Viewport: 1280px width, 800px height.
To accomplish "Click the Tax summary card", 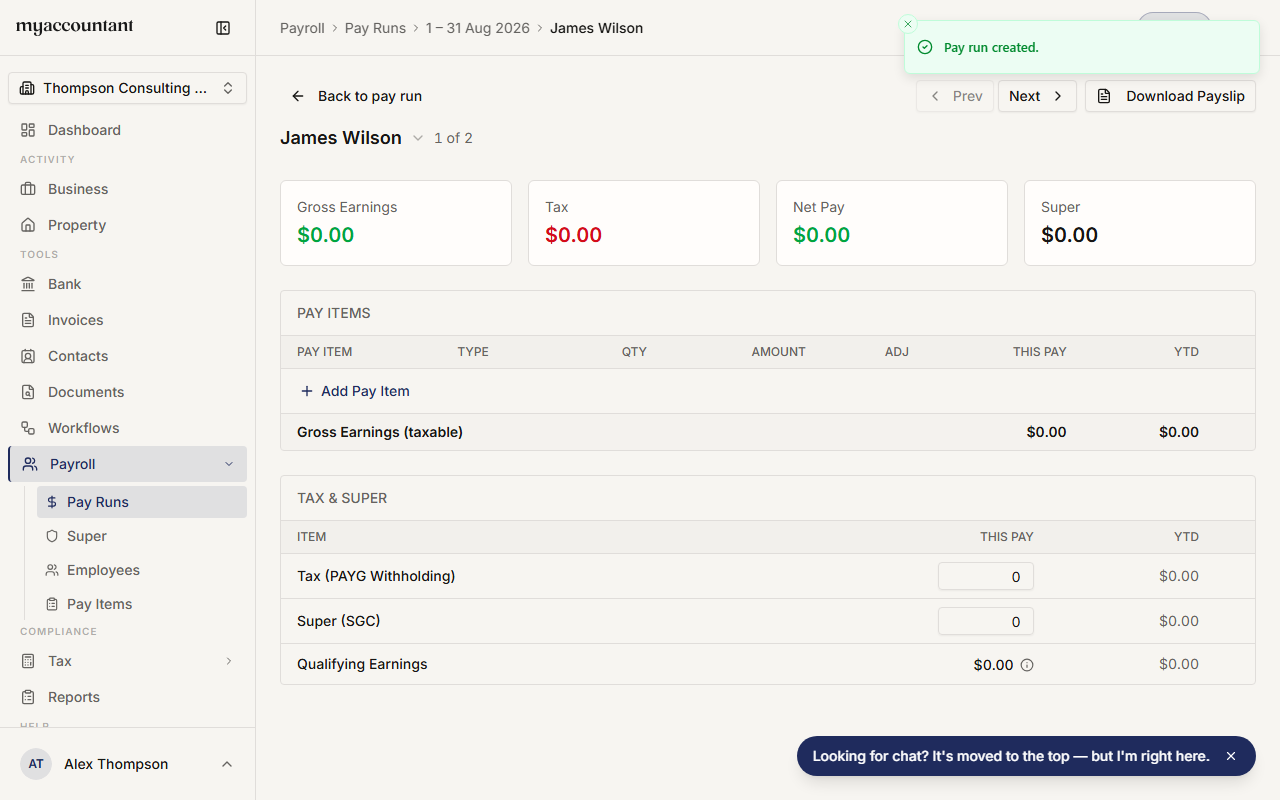I will (x=644, y=223).
